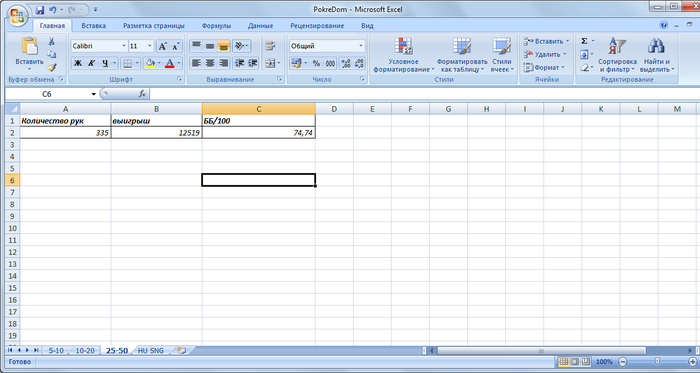Increase the cell indent
Viewport: 700px width, 373px height.
click(x=253, y=63)
